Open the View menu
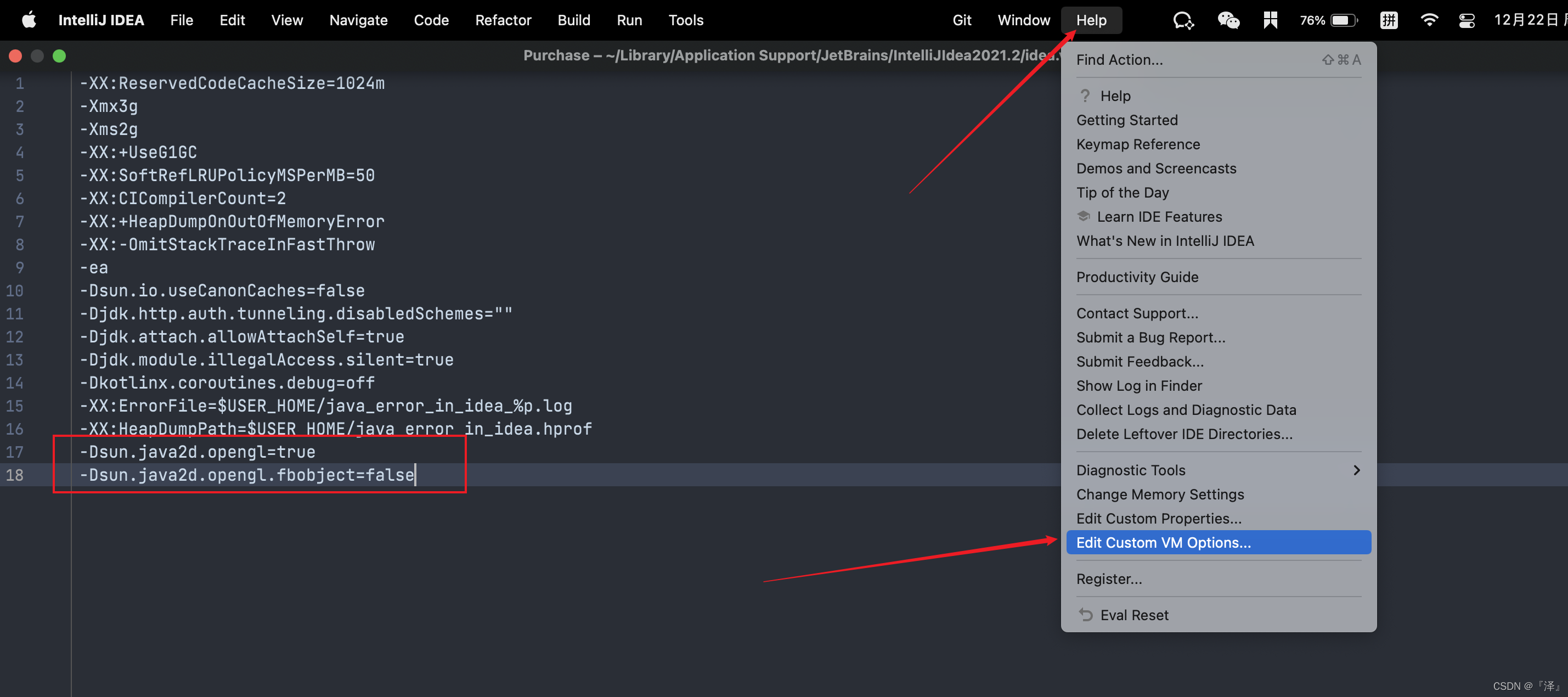The width and height of the screenshot is (1568, 697). point(287,20)
